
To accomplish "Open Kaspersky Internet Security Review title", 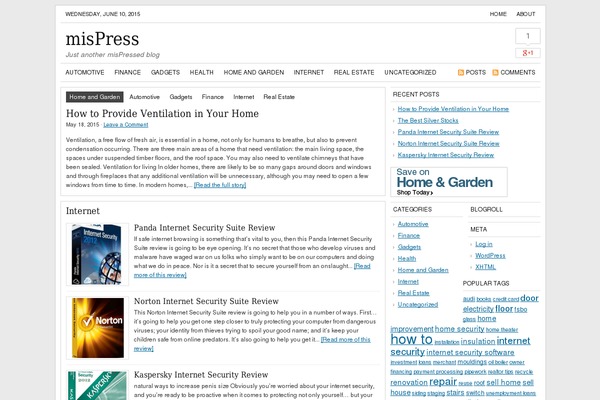I will (x=201, y=375).
